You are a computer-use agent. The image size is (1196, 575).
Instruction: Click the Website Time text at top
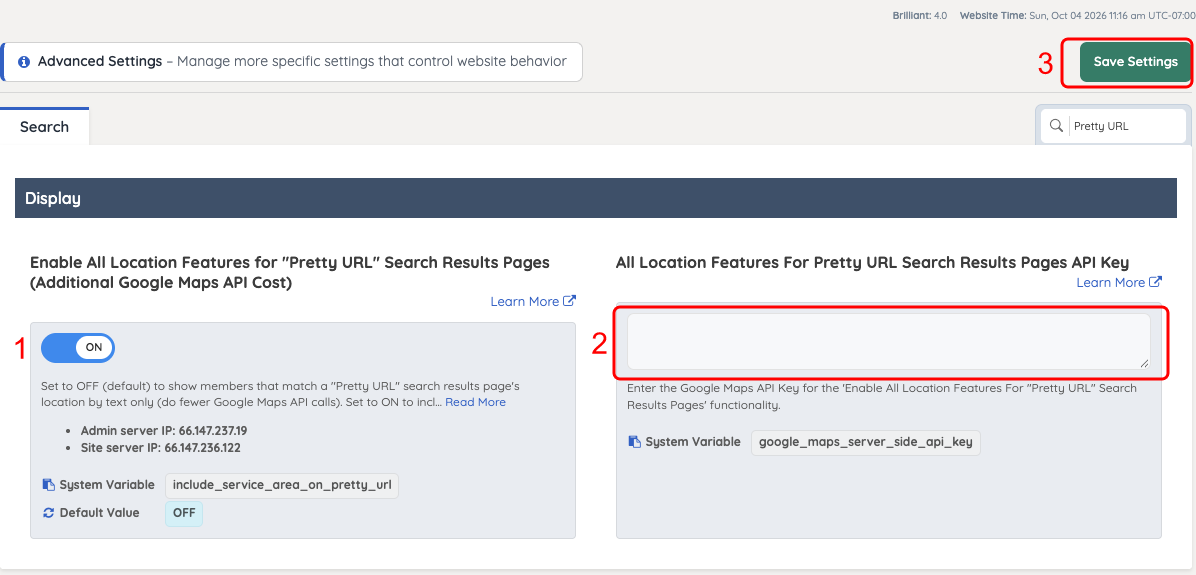click(1076, 15)
